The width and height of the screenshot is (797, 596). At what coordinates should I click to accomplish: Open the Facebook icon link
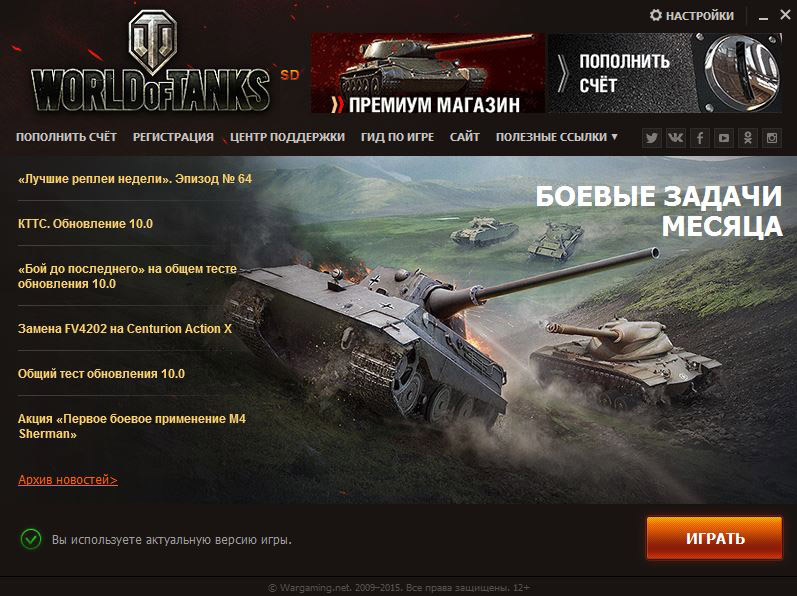[699, 138]
